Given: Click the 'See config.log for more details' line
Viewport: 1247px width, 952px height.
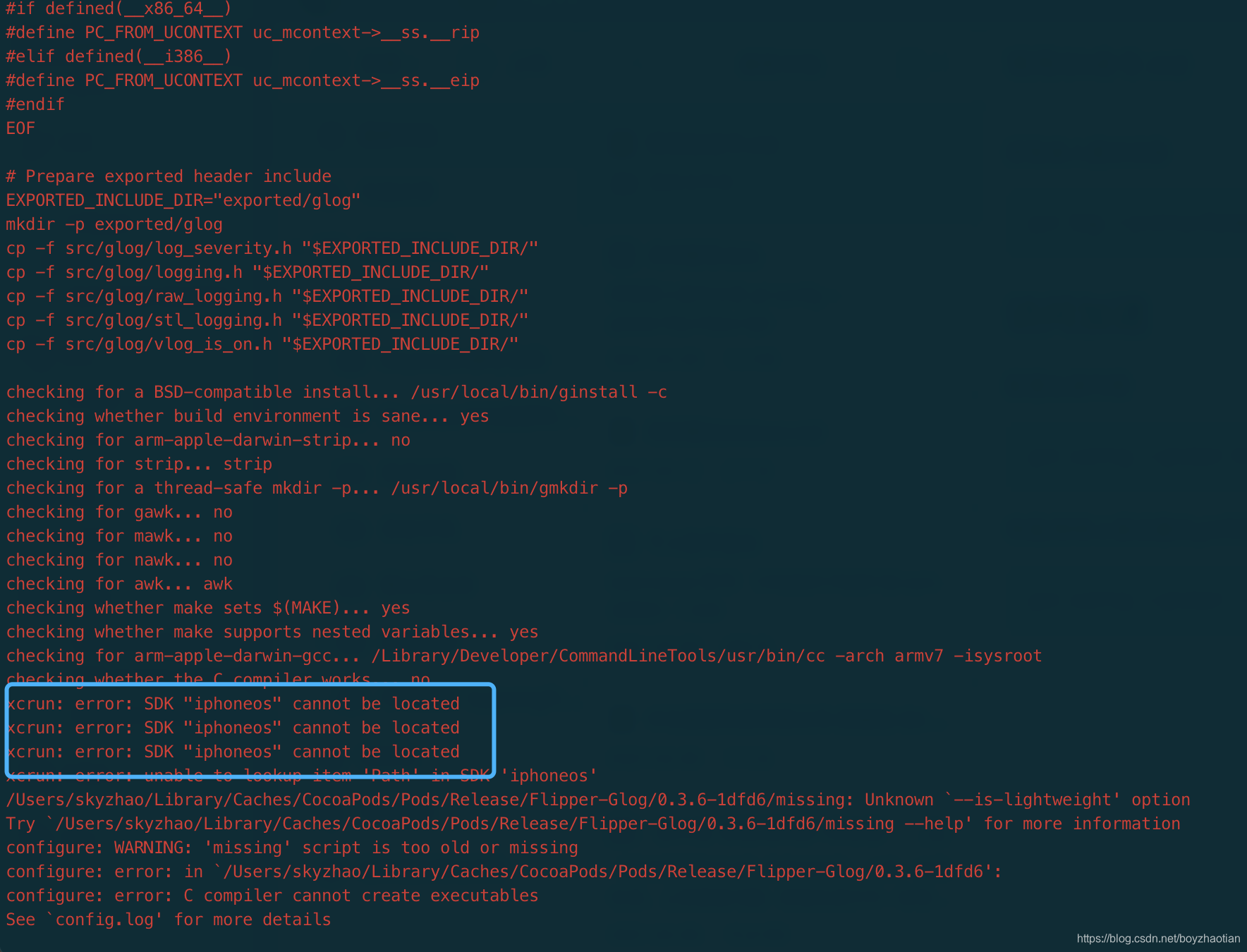Looking at the screenshot, I should [169, 920].
